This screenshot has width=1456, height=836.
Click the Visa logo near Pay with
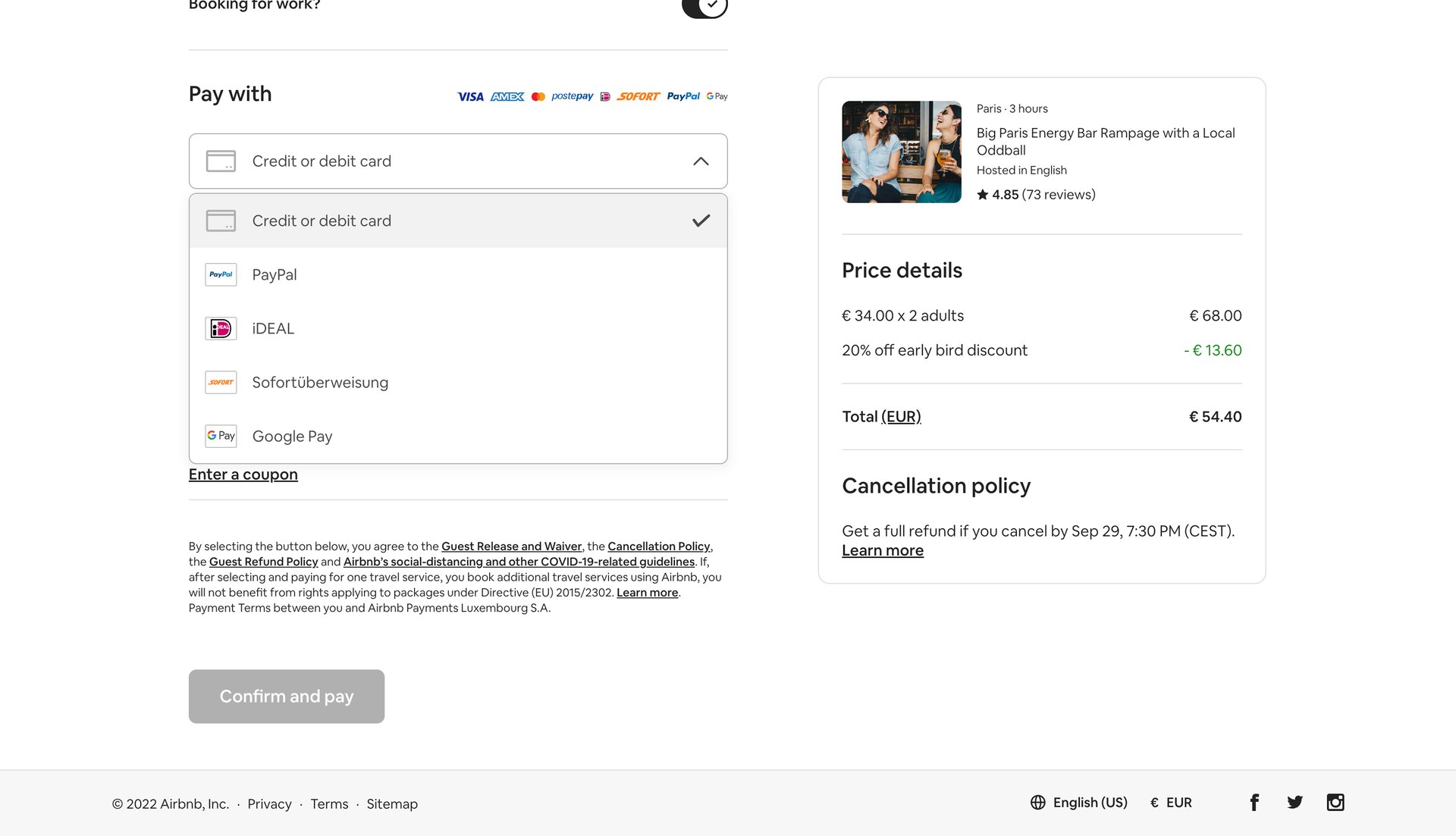(471, 96)
